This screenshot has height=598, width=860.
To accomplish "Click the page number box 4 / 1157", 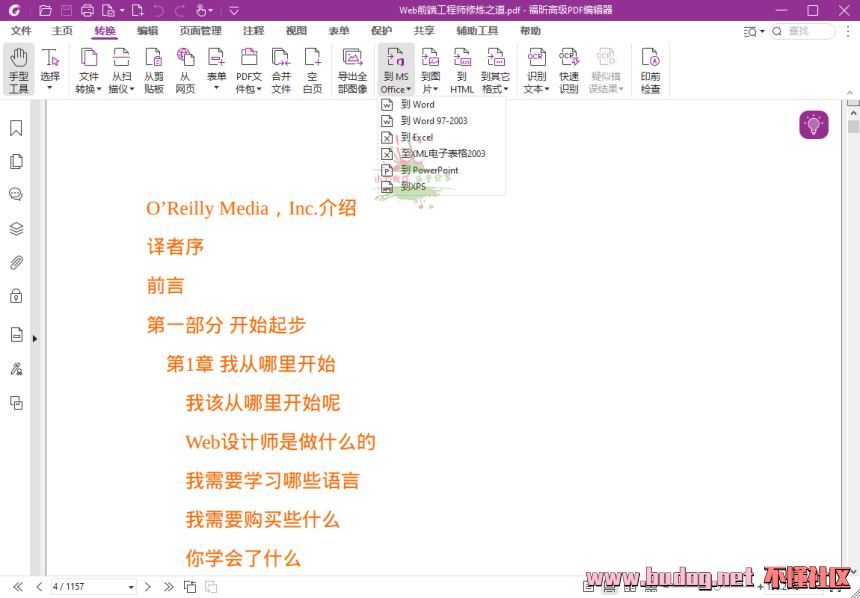I will tap(93, 587).
